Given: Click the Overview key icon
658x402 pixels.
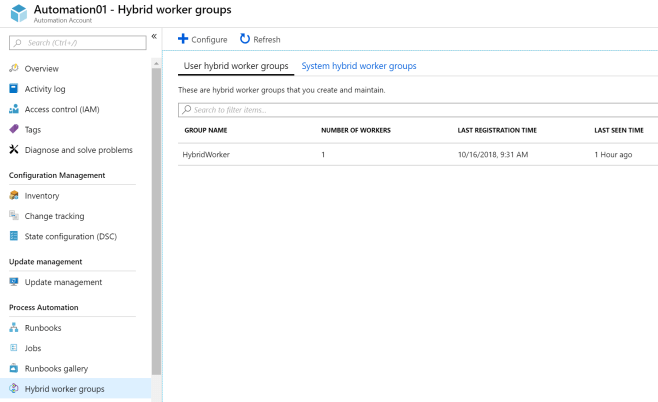Looking at the screenshot, I should (14, 68).
